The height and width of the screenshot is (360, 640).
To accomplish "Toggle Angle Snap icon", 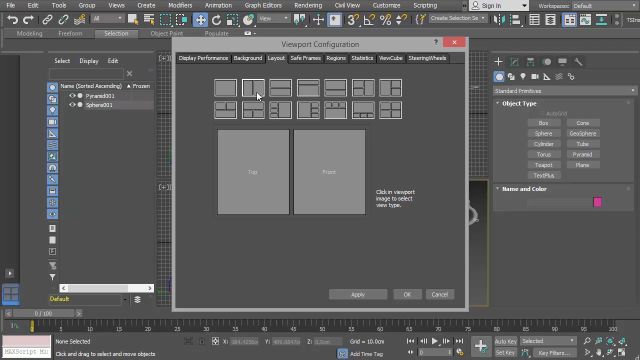I will (369, 20).
